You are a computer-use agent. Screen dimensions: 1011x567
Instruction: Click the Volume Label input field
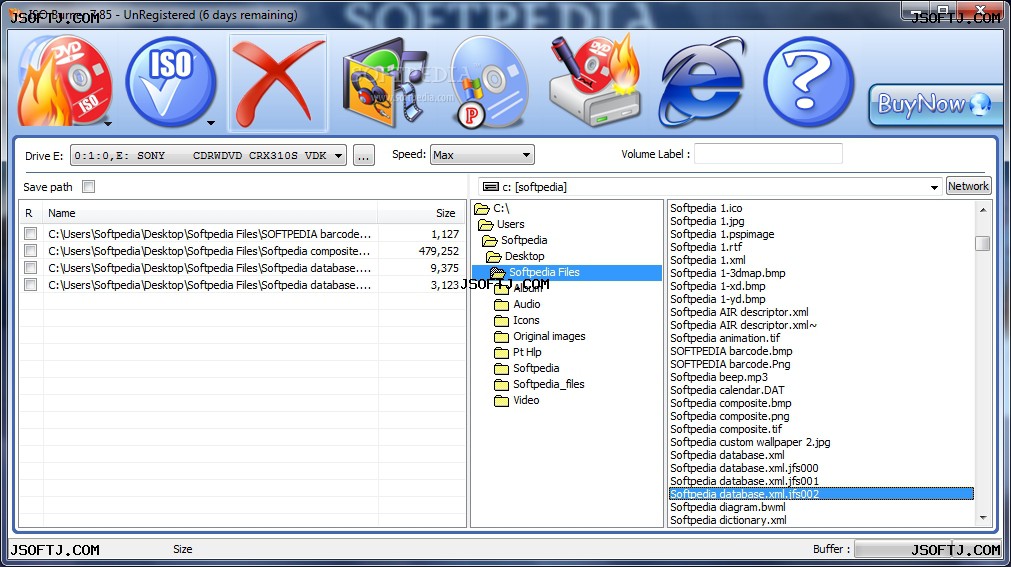[768, 154]
